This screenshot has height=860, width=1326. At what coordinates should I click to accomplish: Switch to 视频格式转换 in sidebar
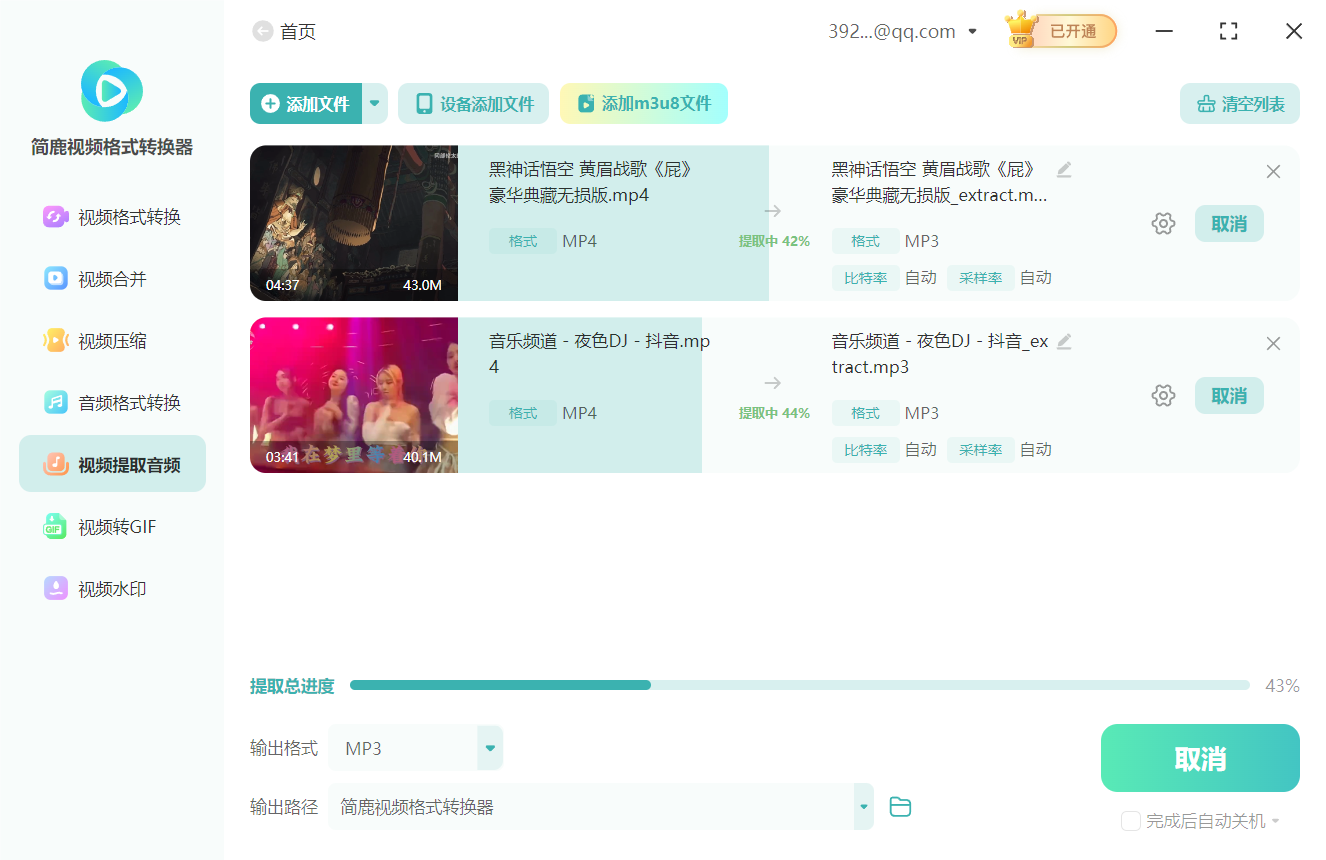[112, 217]
